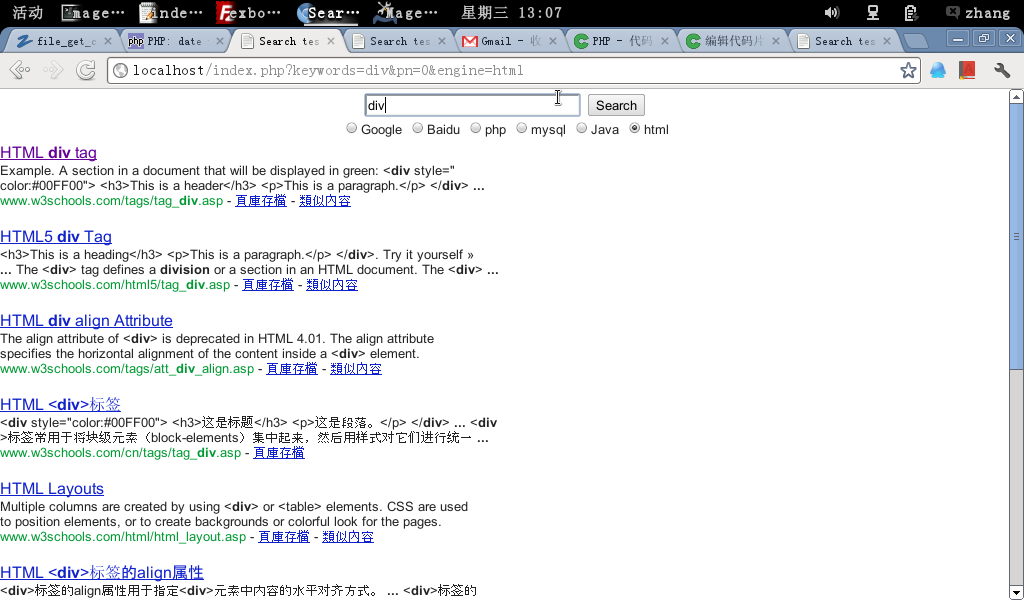Select the Google radio button
The image size is (1024, 600).
coord(352,129)
